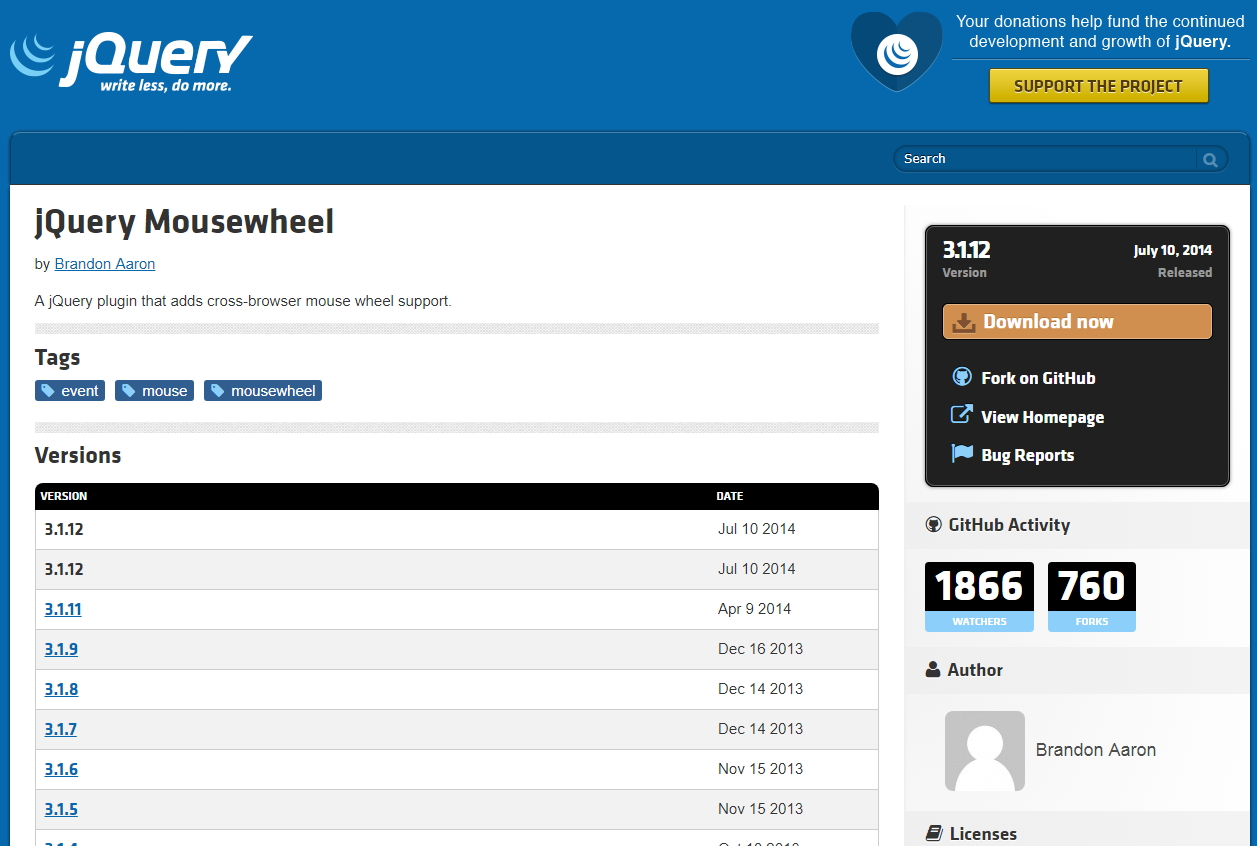This screenshot has height=846, width=1257.
Task: Click the 760 forks counter
Action: tap(1092, 597)
